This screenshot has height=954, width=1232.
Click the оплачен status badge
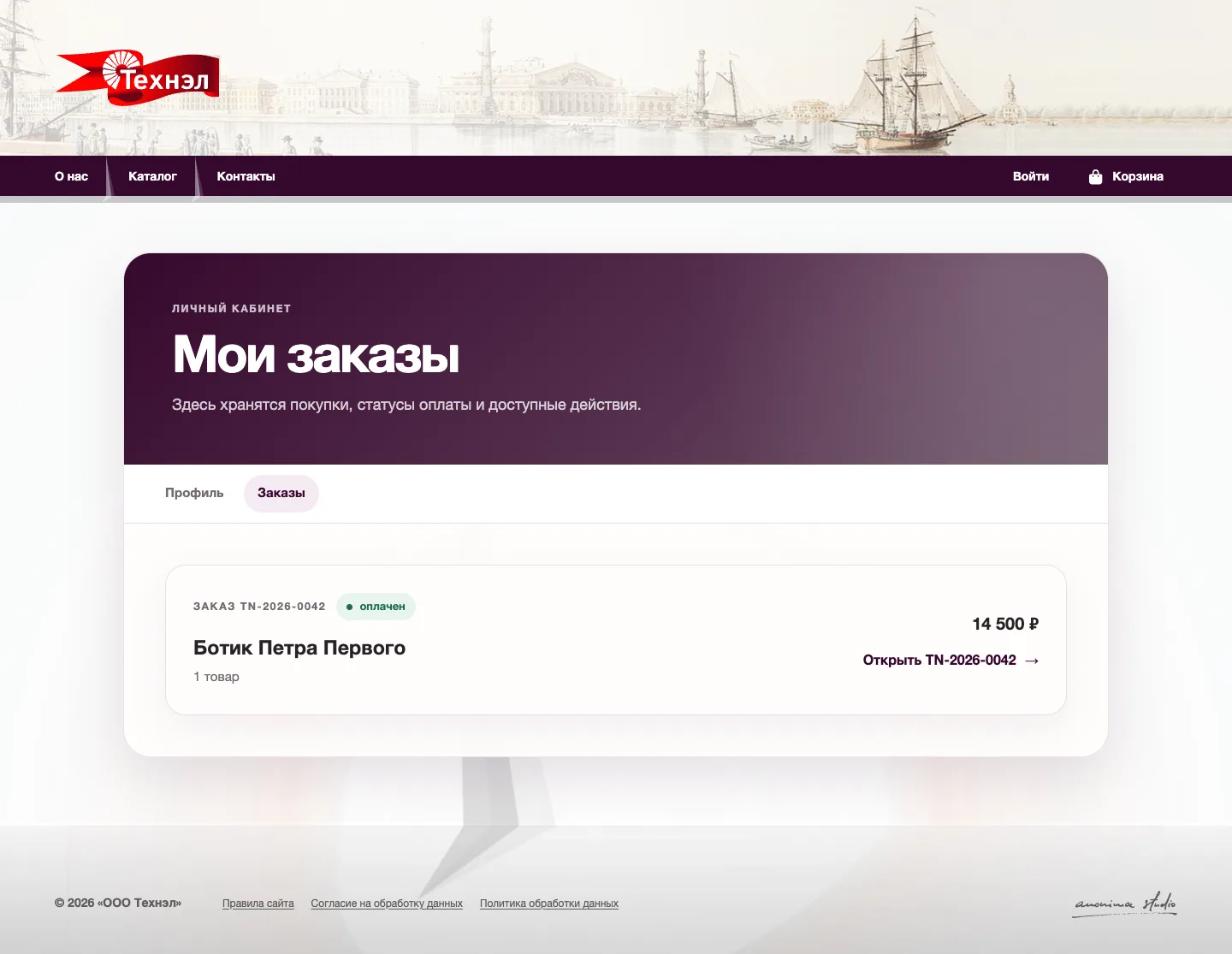(376, 607)
